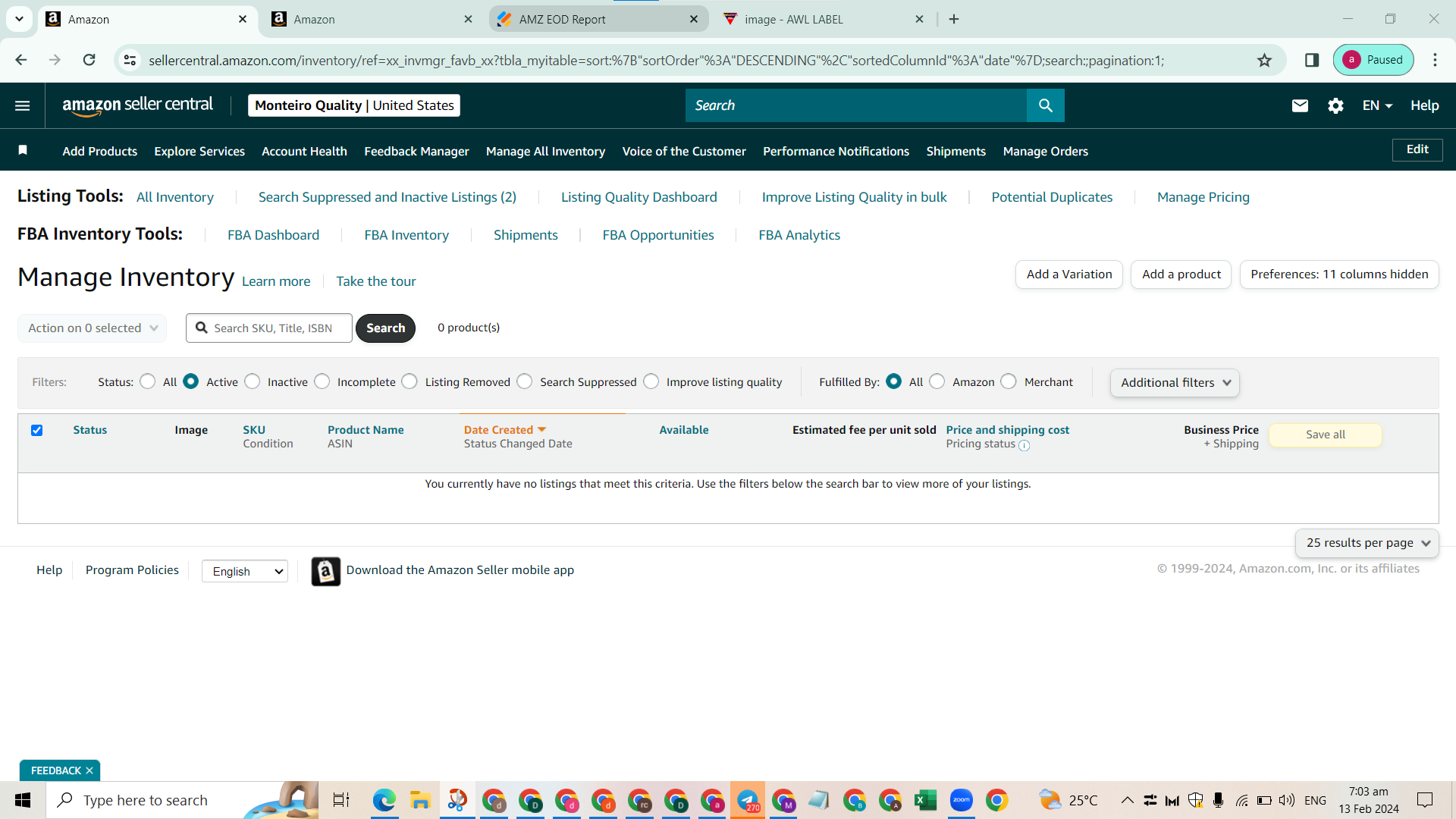Screen dimensions: 1456x819
Task: Open Account Health menu item
Action: pos(304,152)
